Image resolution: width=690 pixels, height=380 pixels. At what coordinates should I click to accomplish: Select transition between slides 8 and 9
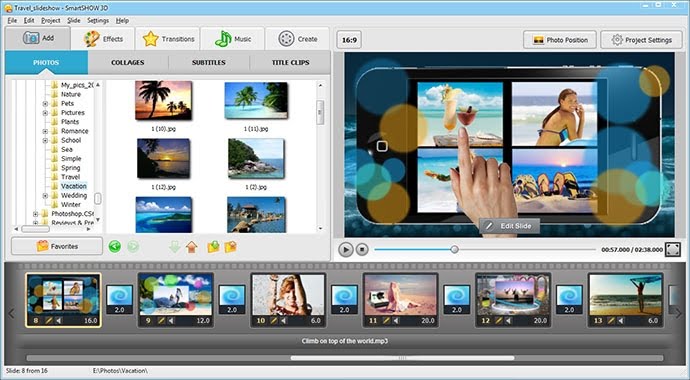(120, 300)
